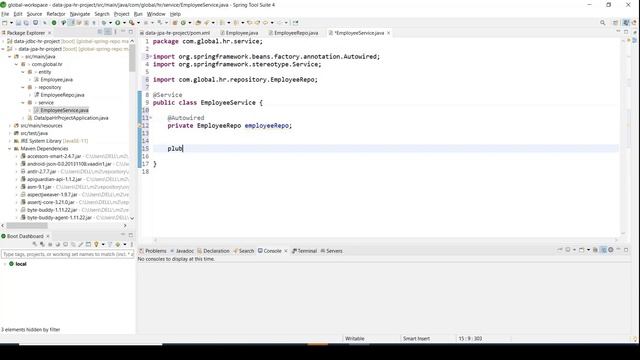Viewport: 640px width, 360px height.
Task: Open the Navigate menu
Action: [80, 14]
